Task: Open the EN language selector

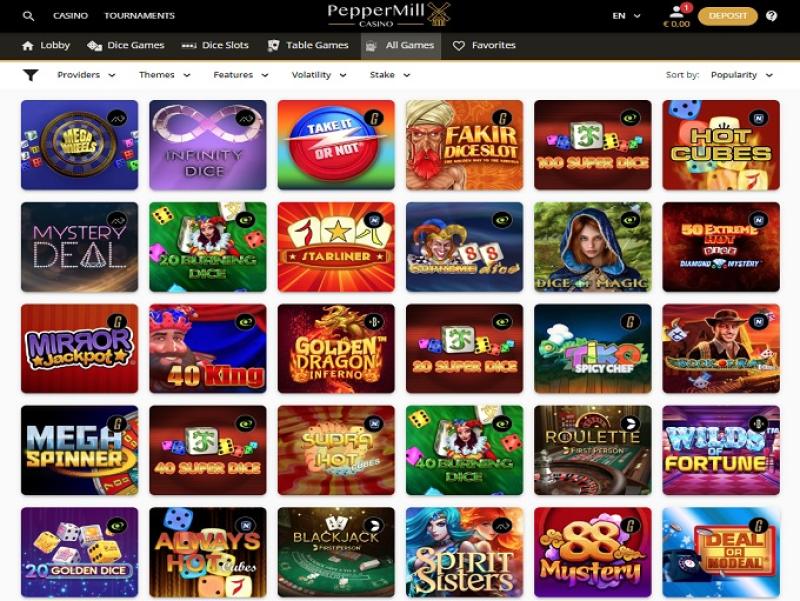Action: pos(626,16)
